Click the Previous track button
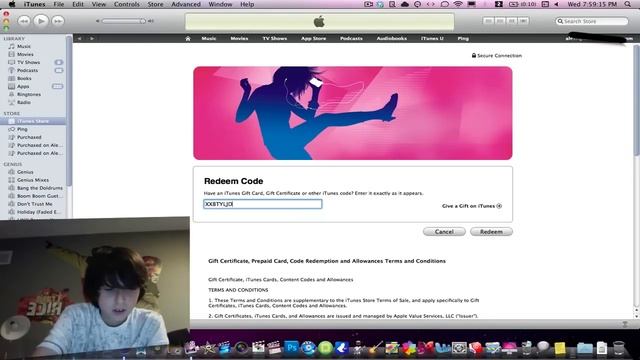 click(24, 21)
